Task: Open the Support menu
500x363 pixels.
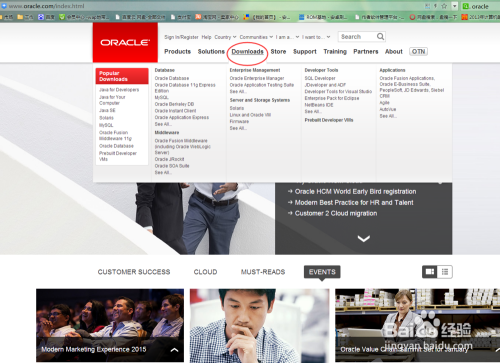Action: tap(305, 52)
